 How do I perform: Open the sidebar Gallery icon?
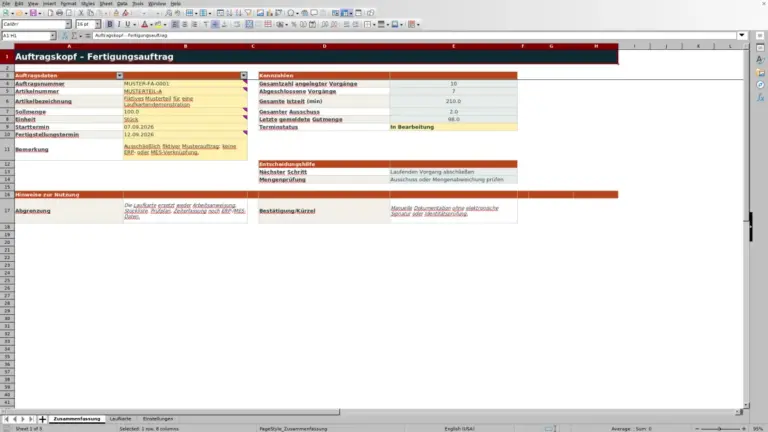760,72
